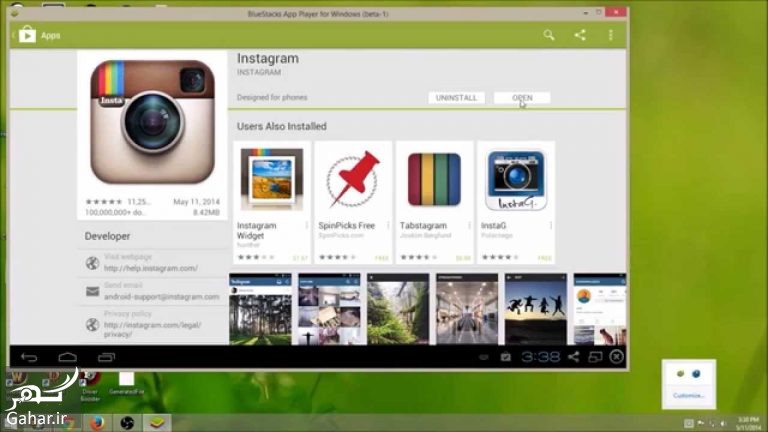Open the Instagram Widget app card
The width and height of the screenshot is (768, 432).
point(272,203)
